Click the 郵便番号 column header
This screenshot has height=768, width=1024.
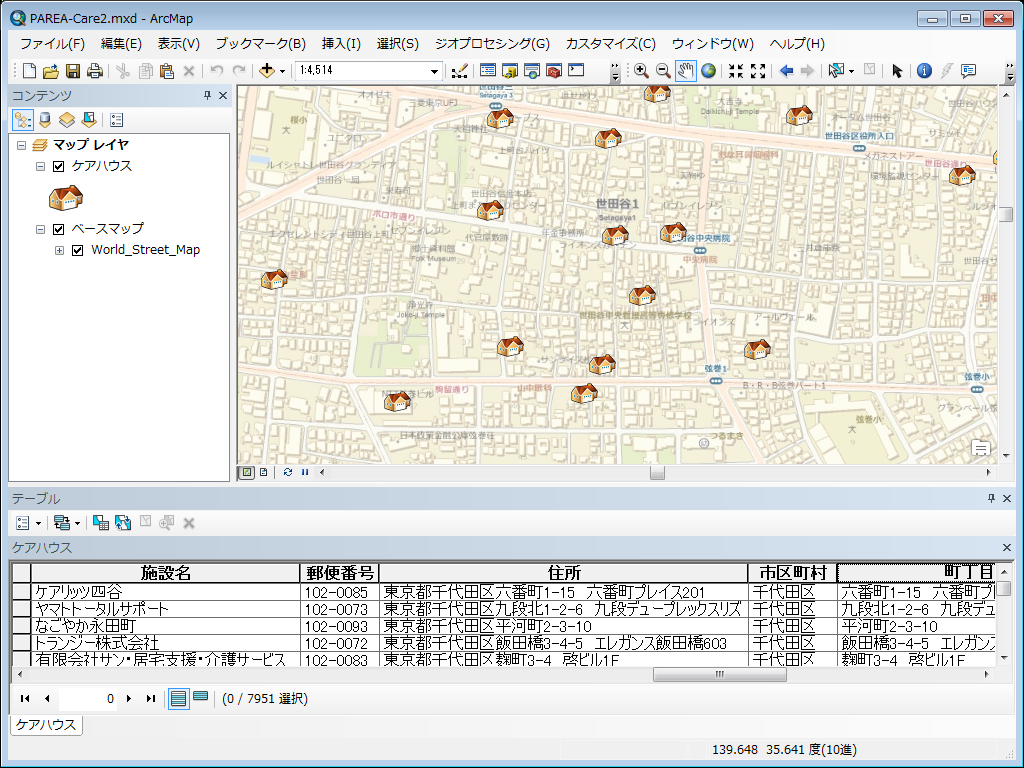point(340,573)
